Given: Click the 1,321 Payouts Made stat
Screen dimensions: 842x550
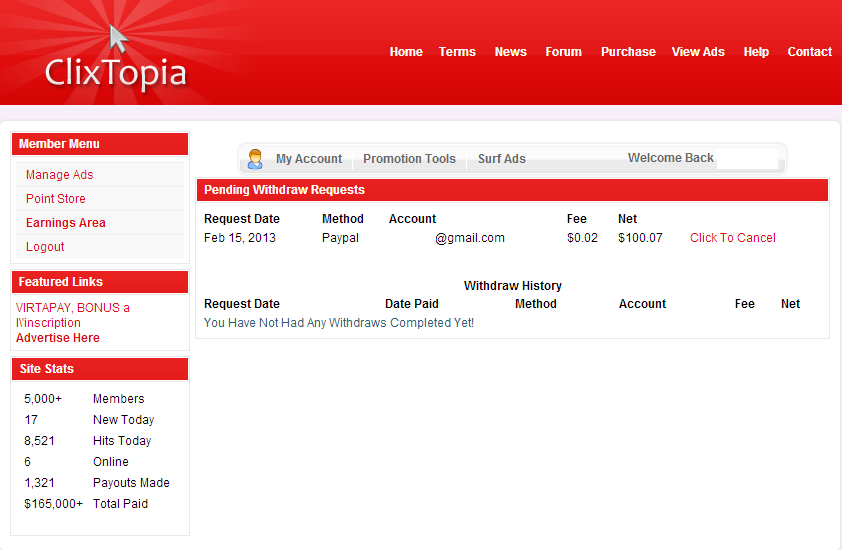Looking at the screenshot, I should [97, 483].
